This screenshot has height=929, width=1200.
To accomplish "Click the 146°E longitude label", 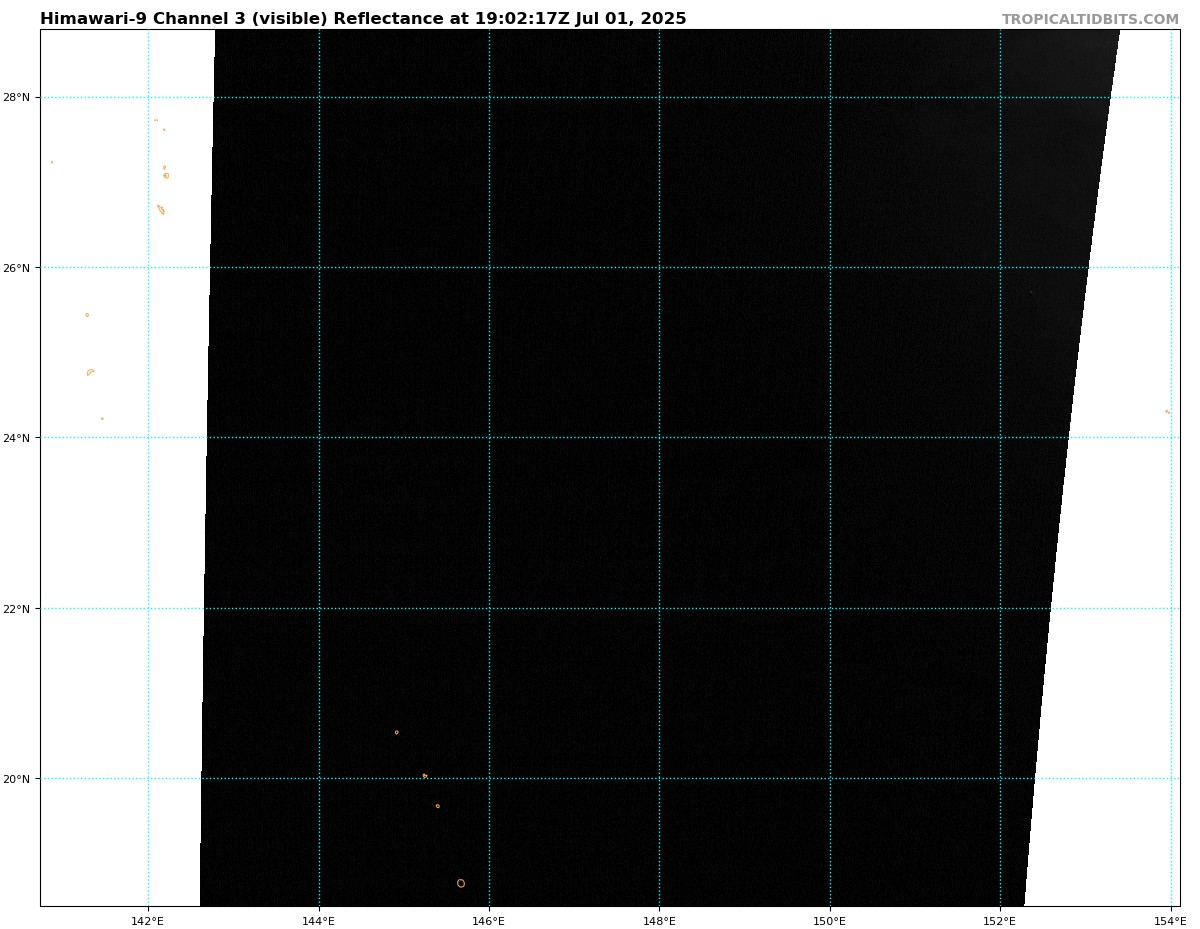I will (x=489, y=921).
